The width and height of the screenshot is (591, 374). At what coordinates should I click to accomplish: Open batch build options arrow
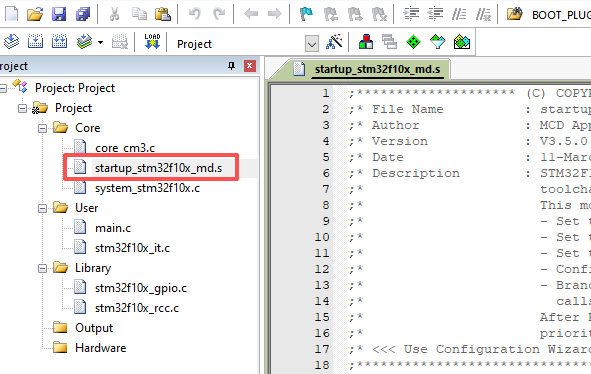(x=100, y=42)
